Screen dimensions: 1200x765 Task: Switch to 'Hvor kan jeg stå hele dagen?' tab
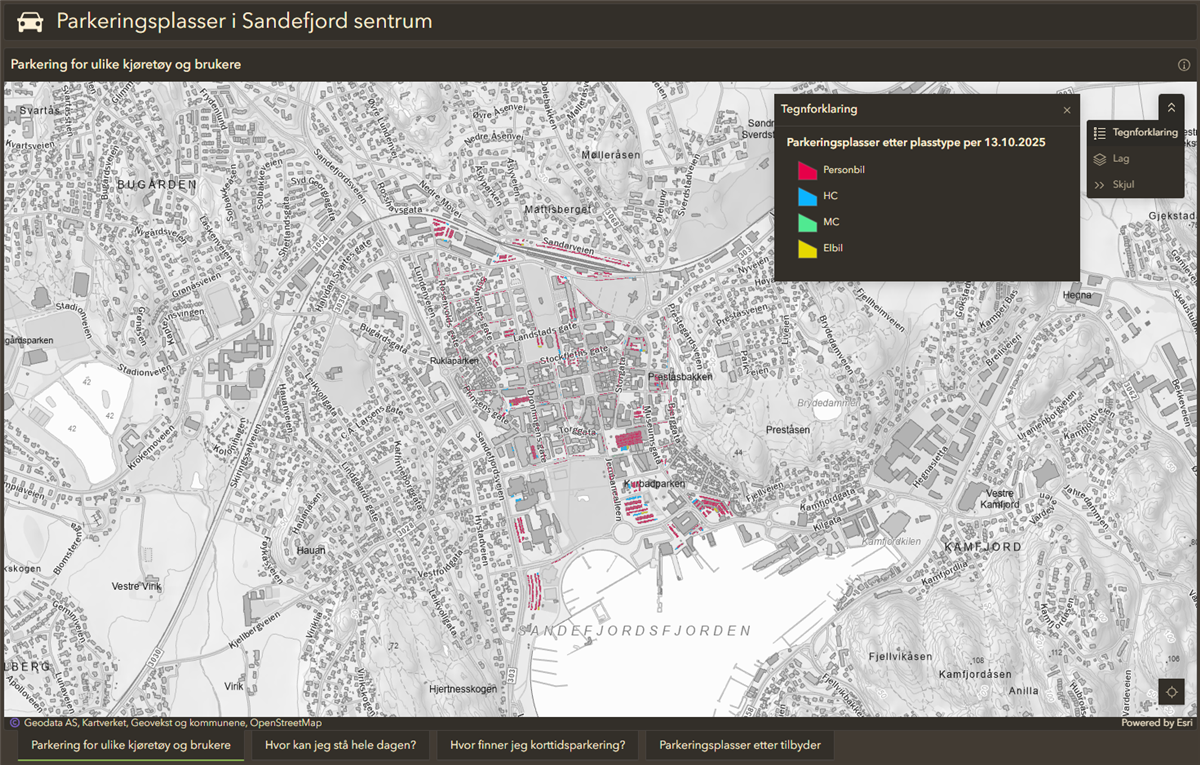click(340, 745)
